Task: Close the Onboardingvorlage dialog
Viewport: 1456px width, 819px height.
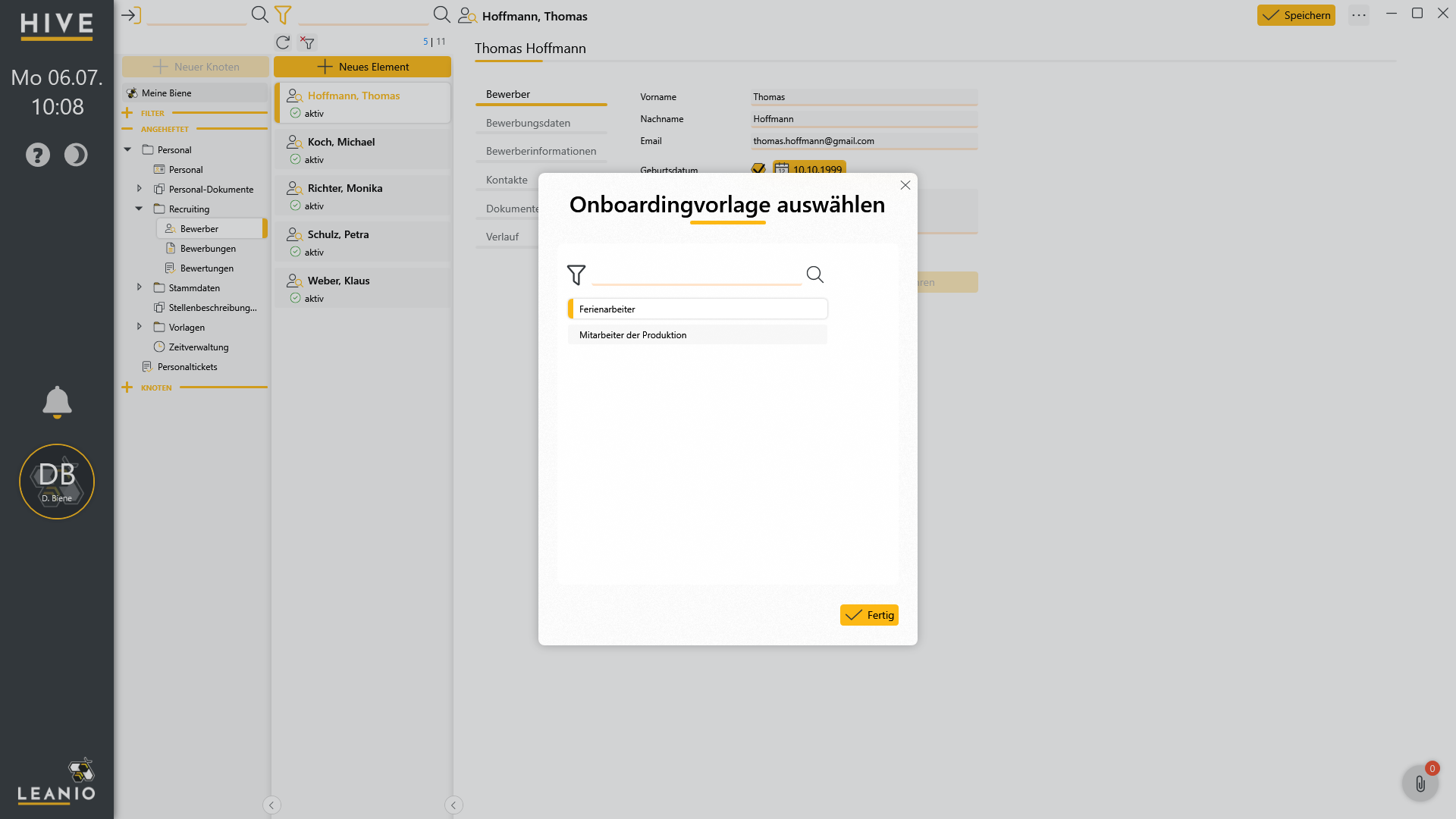Action: point(905,185)
